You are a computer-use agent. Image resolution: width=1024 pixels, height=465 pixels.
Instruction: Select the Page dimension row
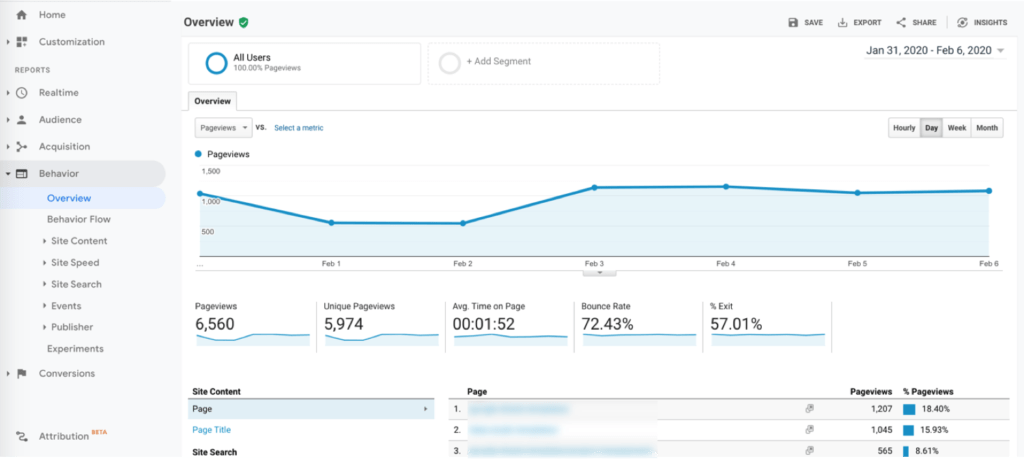[x=311, y=409]
